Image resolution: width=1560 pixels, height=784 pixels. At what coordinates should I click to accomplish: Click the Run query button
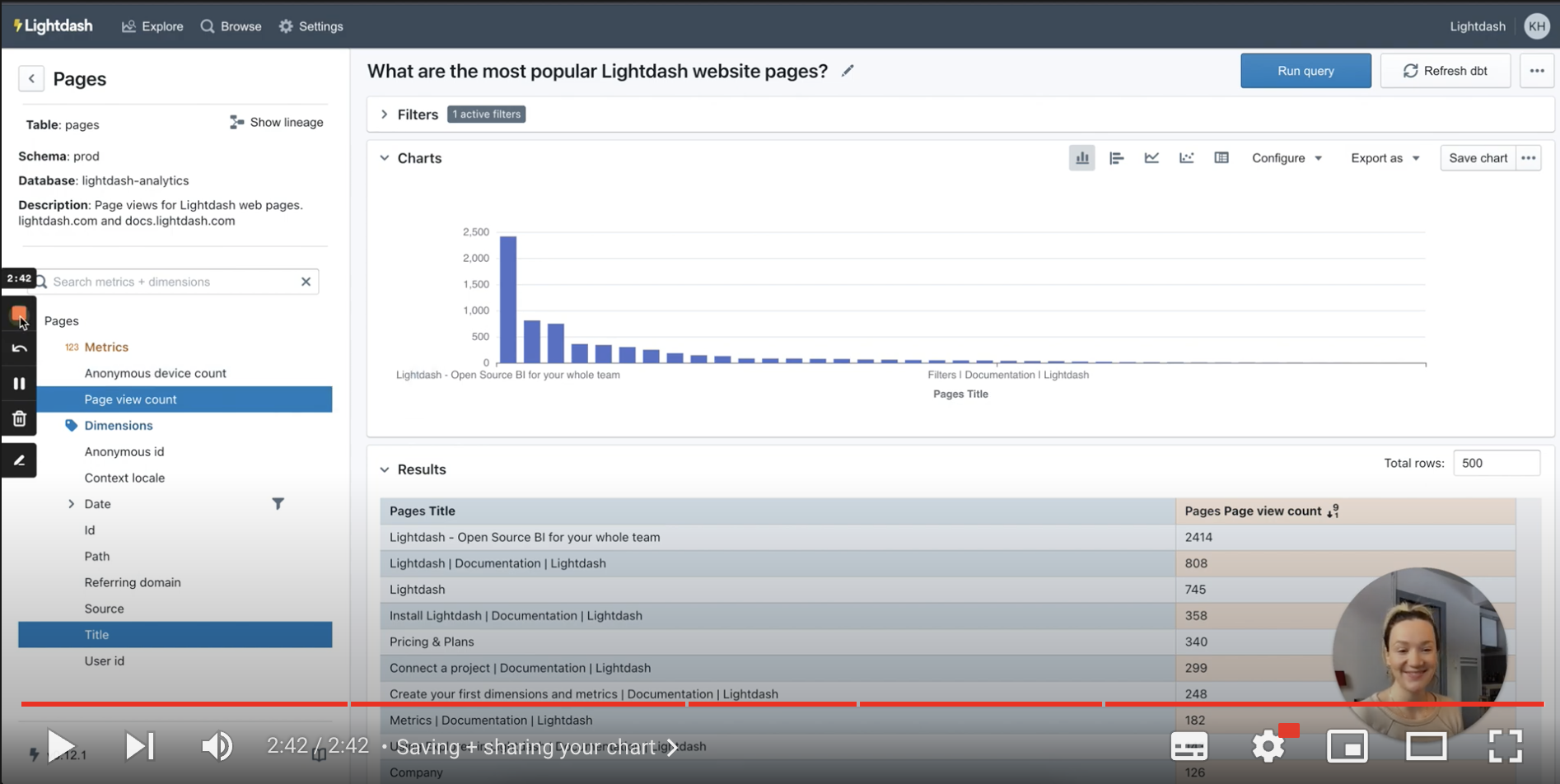coord(1305,71)
